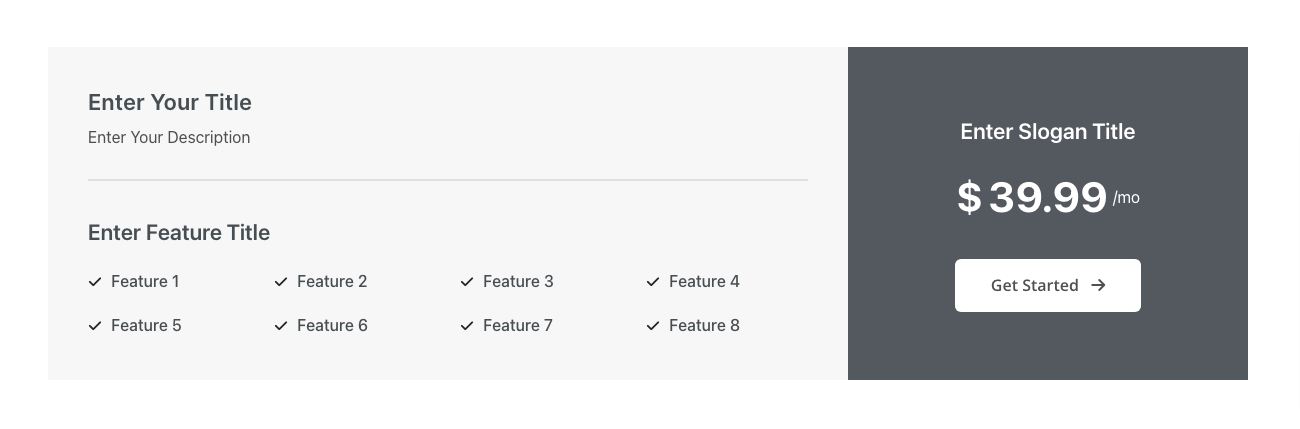The height and width of the screenshot is (429, 1300).
Task: Click the checkmark icon beside Feature 1
Action: coord(95,282)
